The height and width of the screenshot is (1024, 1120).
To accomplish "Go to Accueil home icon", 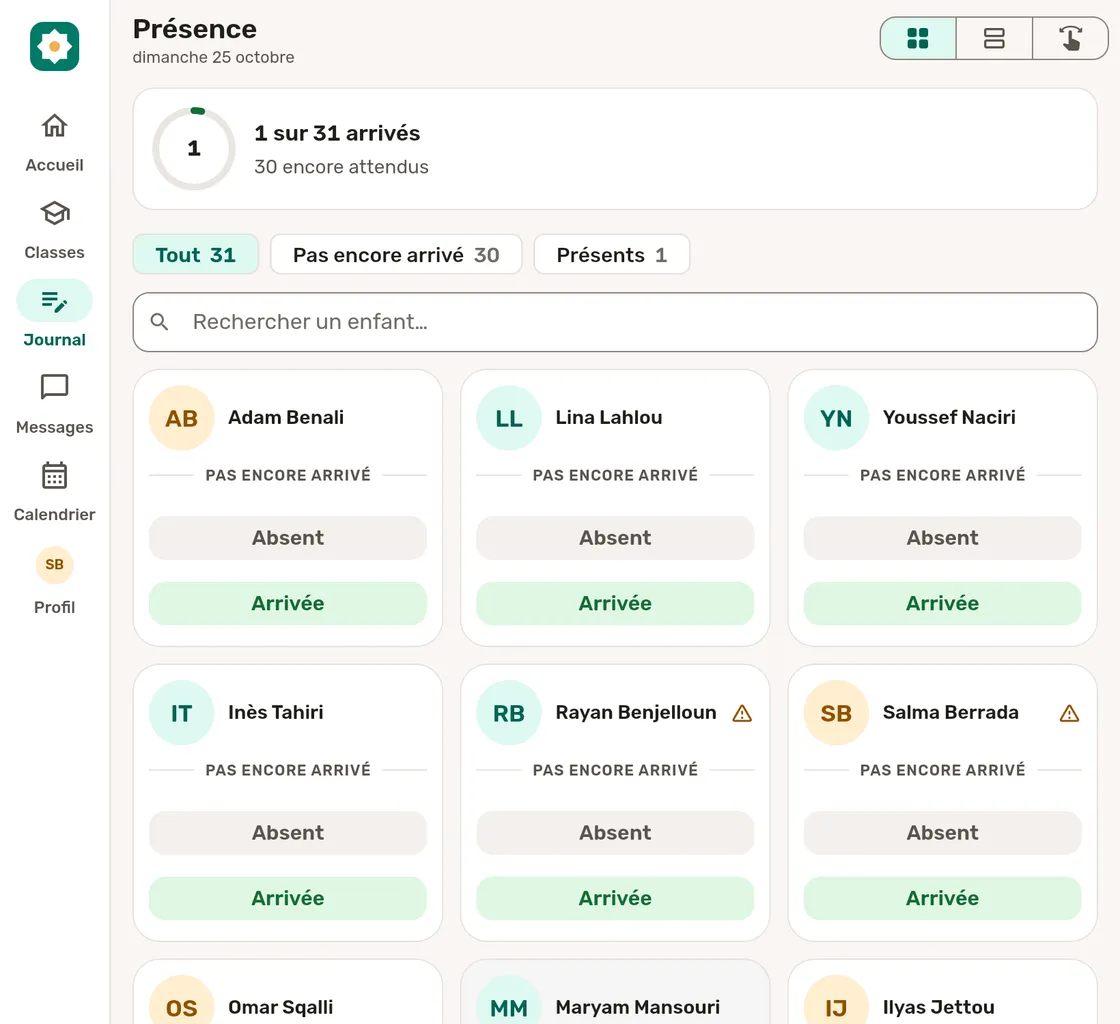I will (x=54, y=126).
